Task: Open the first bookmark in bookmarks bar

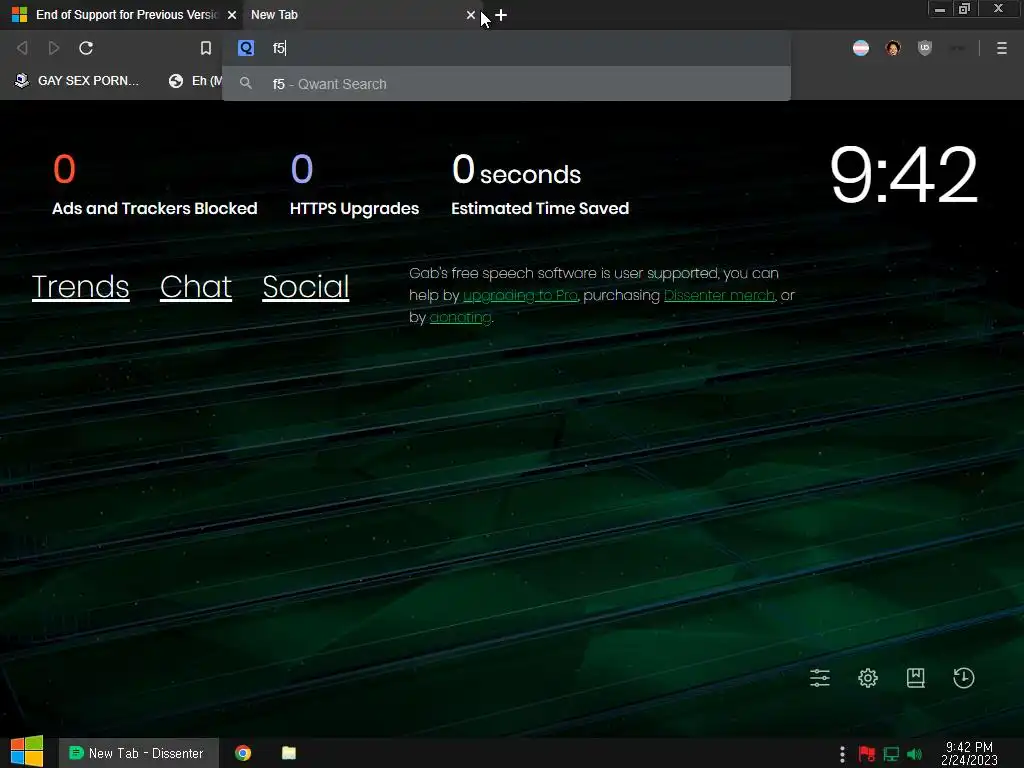Action: point(77,80)
